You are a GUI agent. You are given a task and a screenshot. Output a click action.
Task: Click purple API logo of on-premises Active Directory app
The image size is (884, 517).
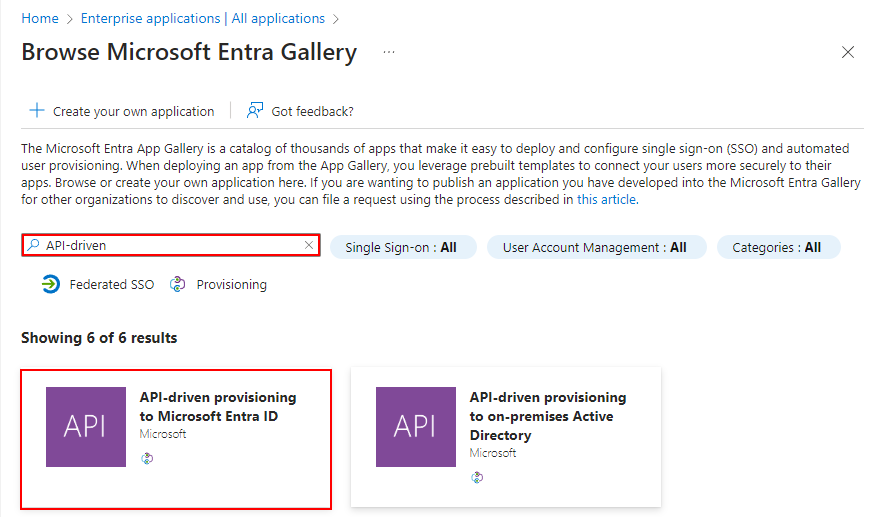[416, 427]
